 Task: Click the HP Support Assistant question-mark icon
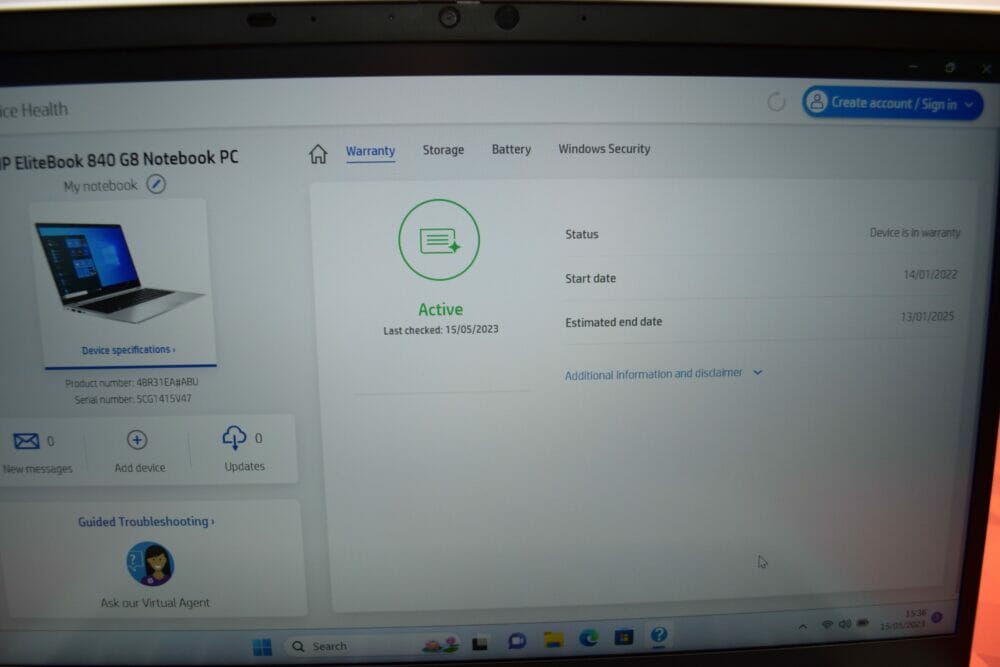coord(659,634)
